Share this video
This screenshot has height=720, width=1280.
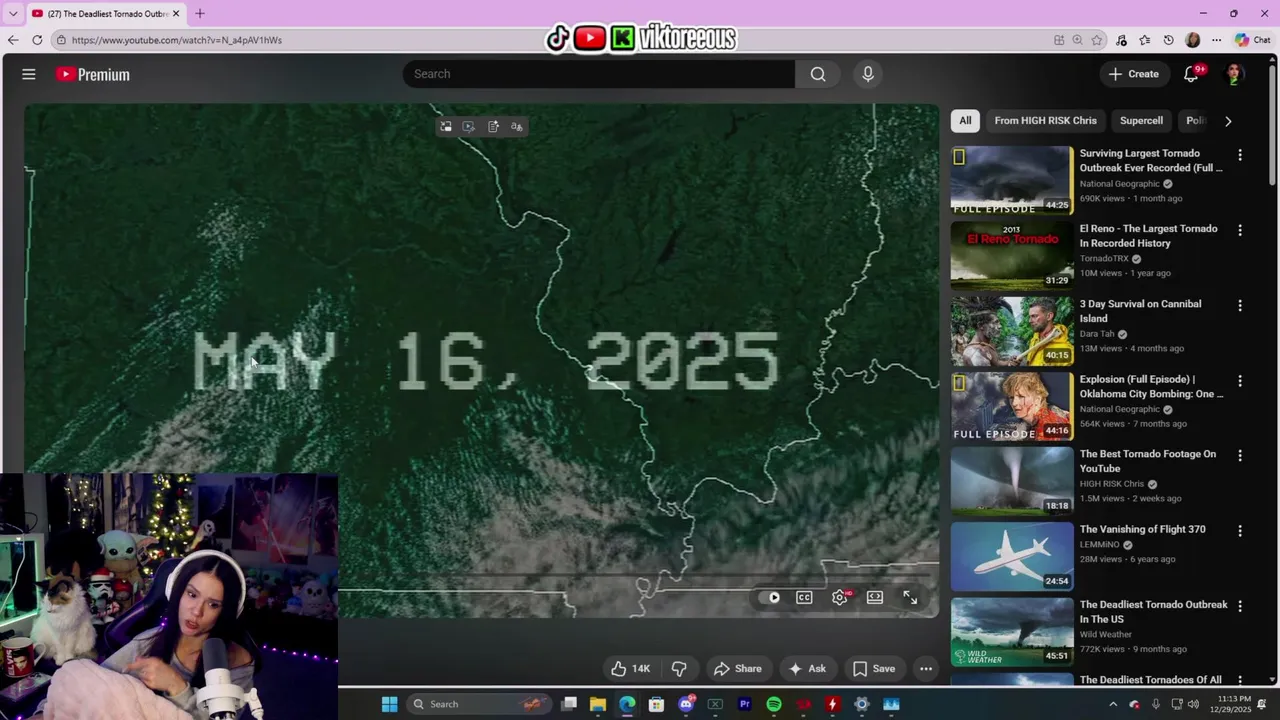pyautogui.click(x=737, y=669)
